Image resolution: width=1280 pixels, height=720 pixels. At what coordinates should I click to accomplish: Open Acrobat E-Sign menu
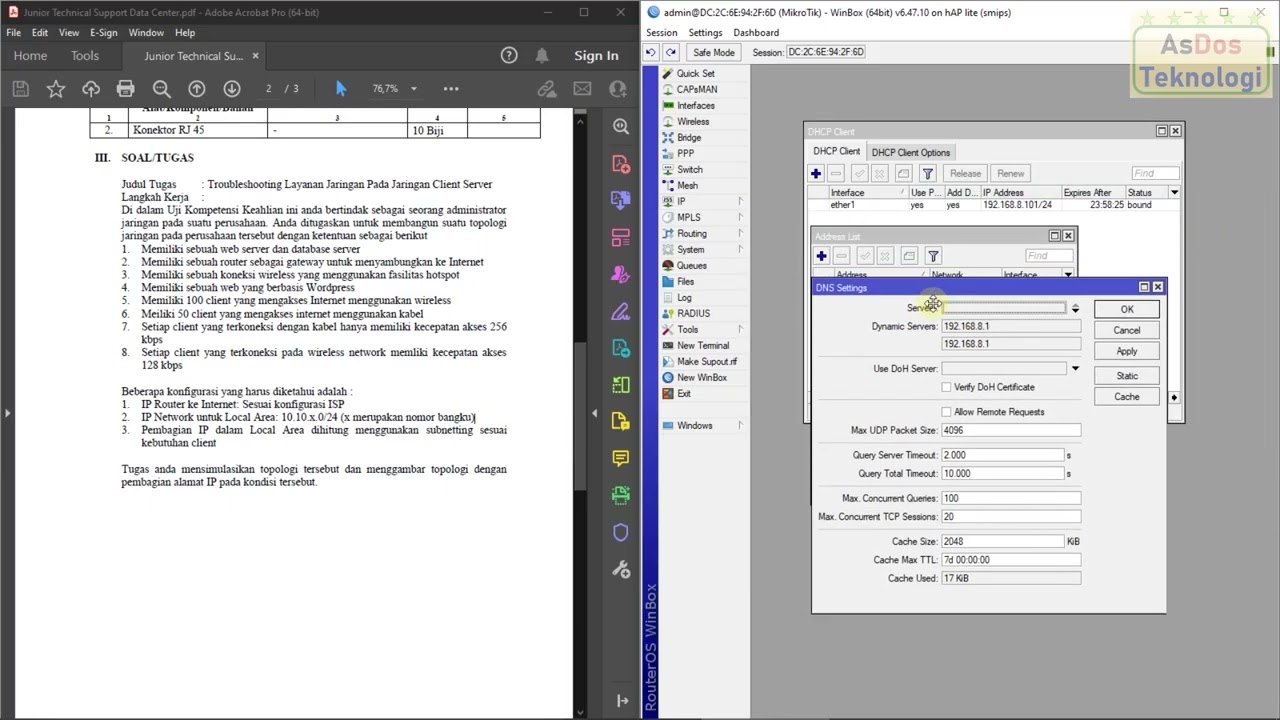[x=104, y=33]
